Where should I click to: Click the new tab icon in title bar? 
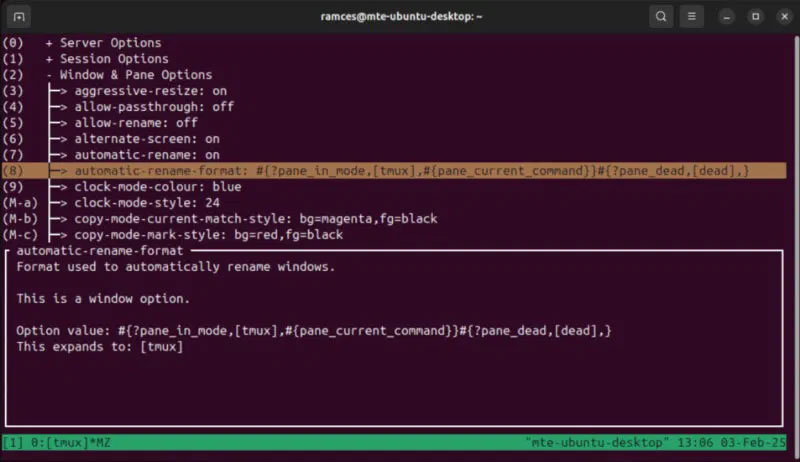[x=19, y=17]
